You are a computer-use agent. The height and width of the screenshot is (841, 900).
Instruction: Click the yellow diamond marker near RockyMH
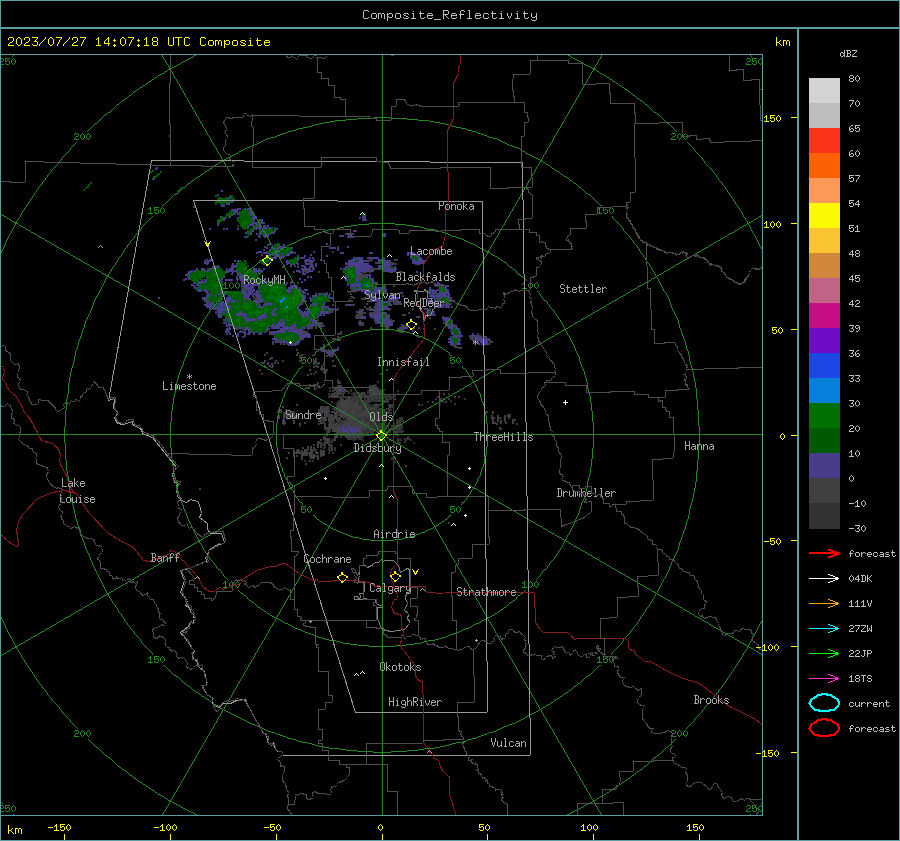tap(267, 261)
